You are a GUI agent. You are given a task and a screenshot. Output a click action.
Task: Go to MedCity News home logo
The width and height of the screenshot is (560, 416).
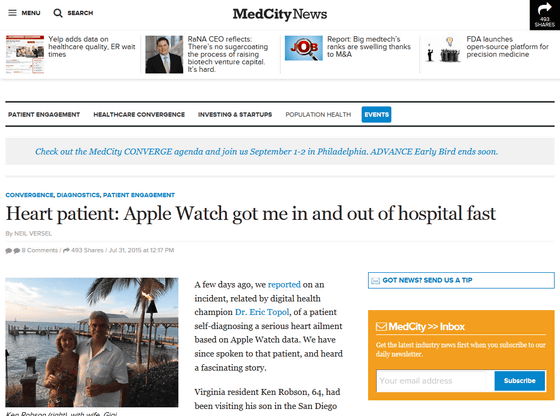point(280,14)
